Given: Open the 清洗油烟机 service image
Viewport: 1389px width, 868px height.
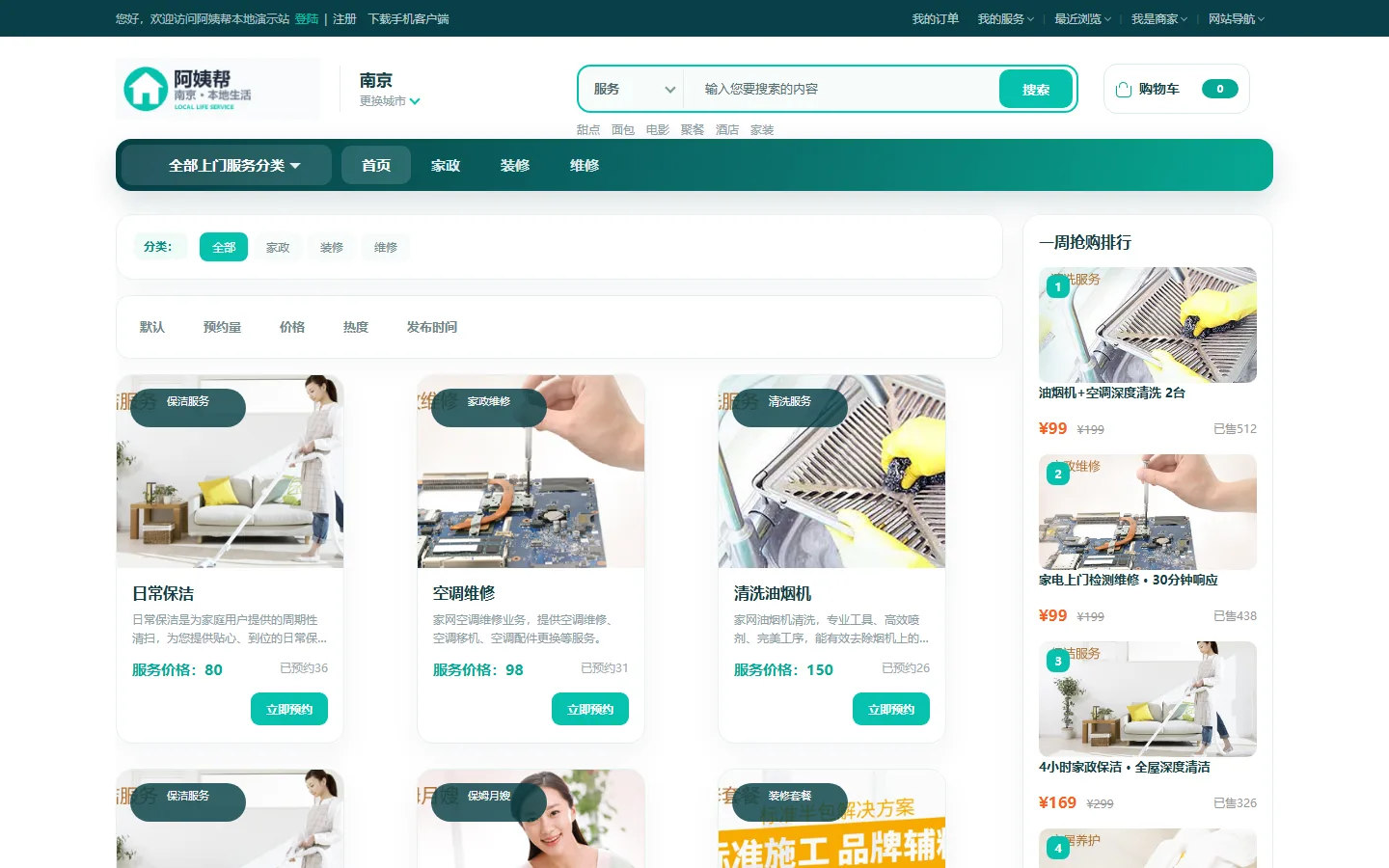Looking at the screenshot, I should tap(831, 472).
